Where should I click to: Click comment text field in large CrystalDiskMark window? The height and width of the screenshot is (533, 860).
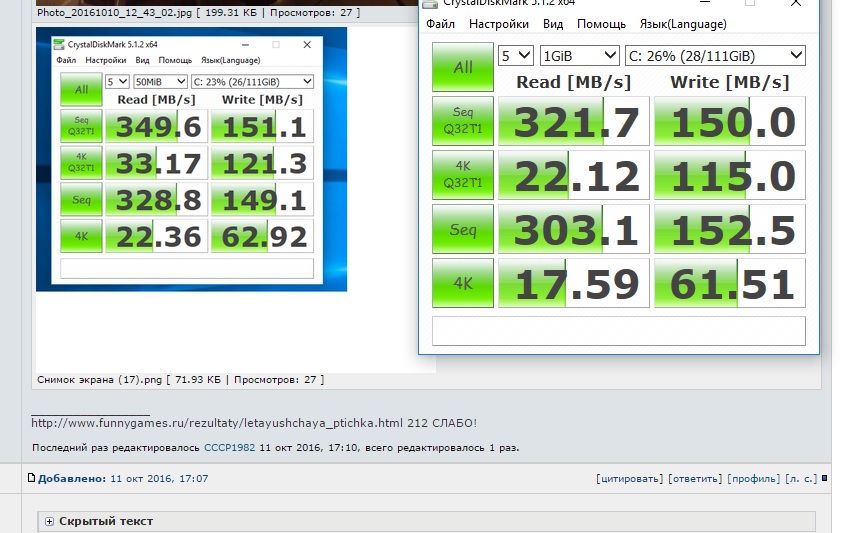click(619, 331)
